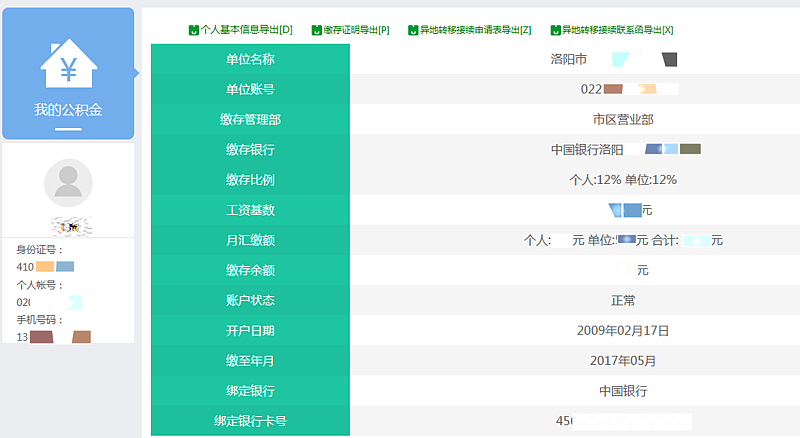Screen dimensions: 800x438
Task: Click the 单位名称 row header
Action: 250,59
